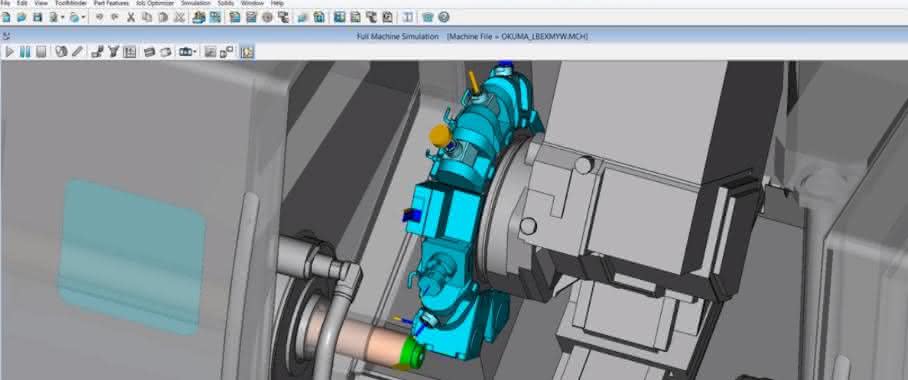Click the orange tool cap on the turret
Image resolution: width=908 pixels, height=380 pixels.
[440, 135]
